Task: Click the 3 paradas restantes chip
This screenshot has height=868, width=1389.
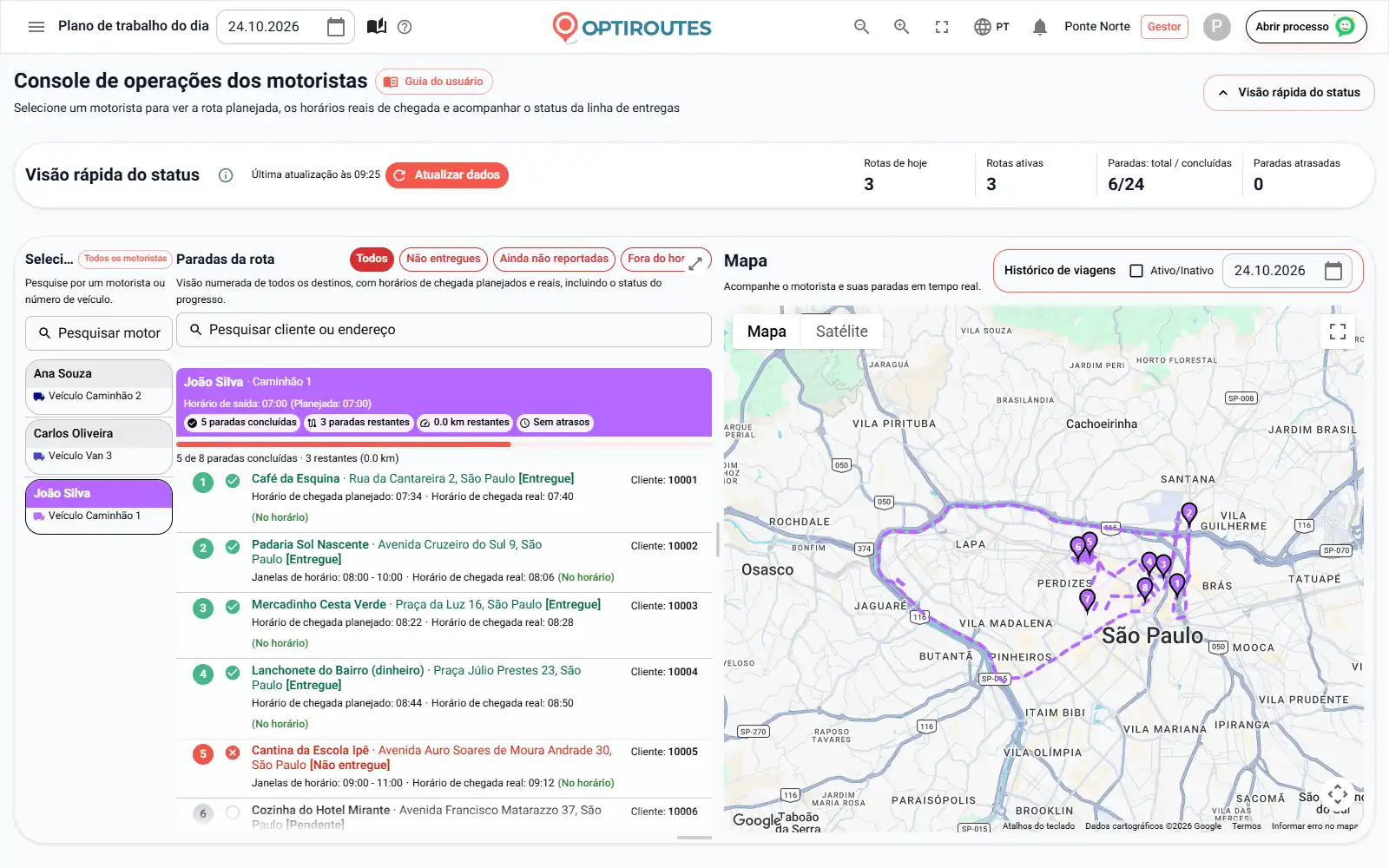Action: click(x=359, y=423)
